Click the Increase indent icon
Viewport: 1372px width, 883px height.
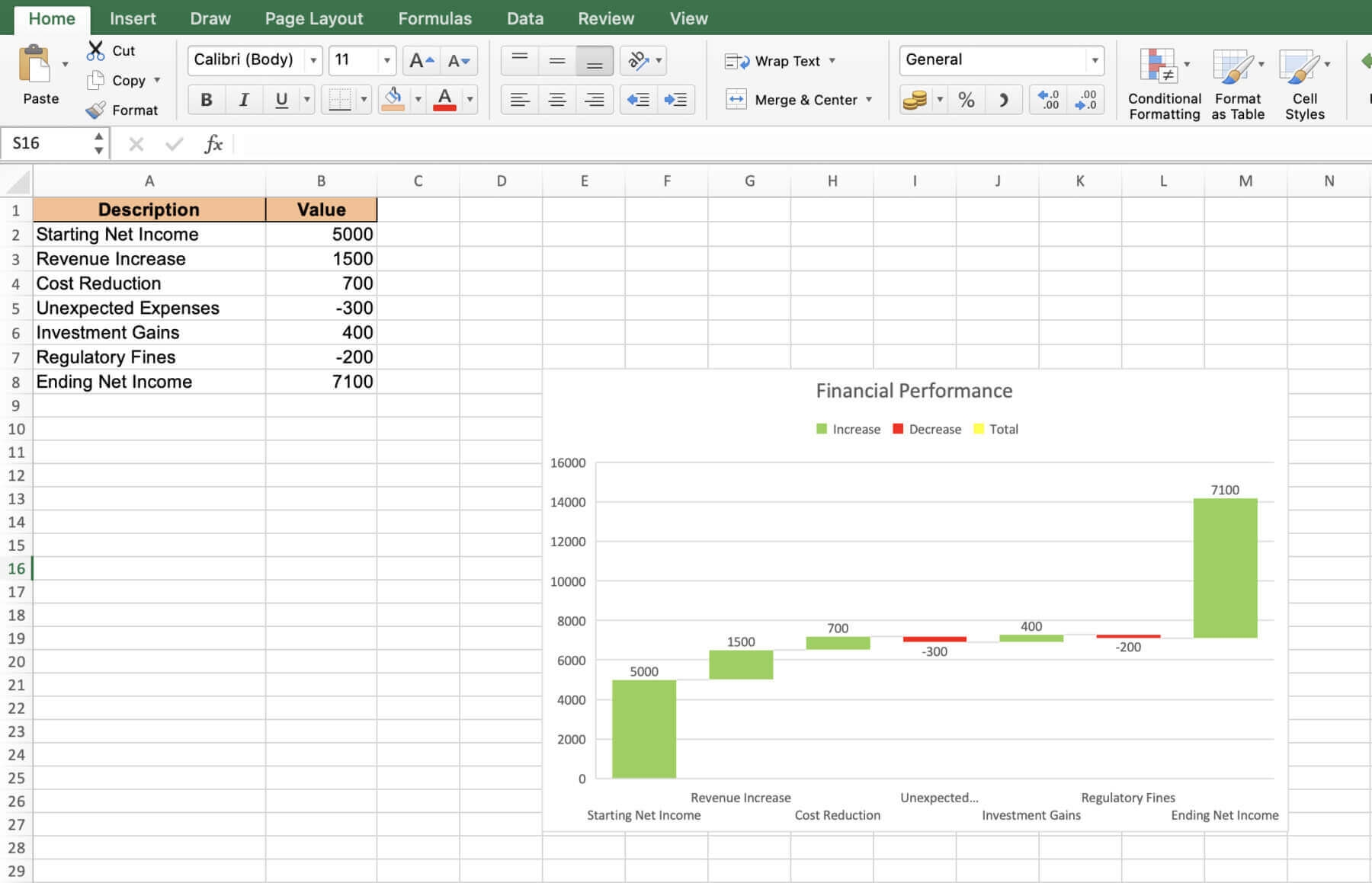click(675, 100)
